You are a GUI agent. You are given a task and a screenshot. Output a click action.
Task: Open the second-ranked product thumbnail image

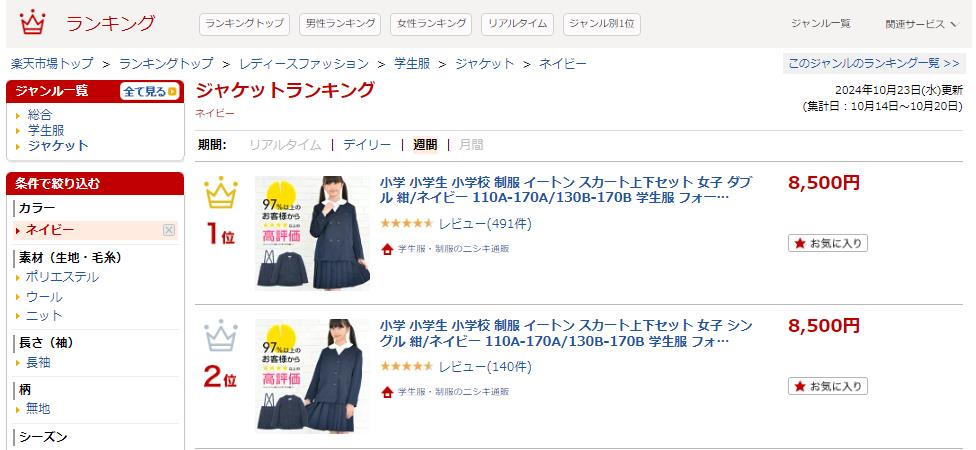pos(312,375)
